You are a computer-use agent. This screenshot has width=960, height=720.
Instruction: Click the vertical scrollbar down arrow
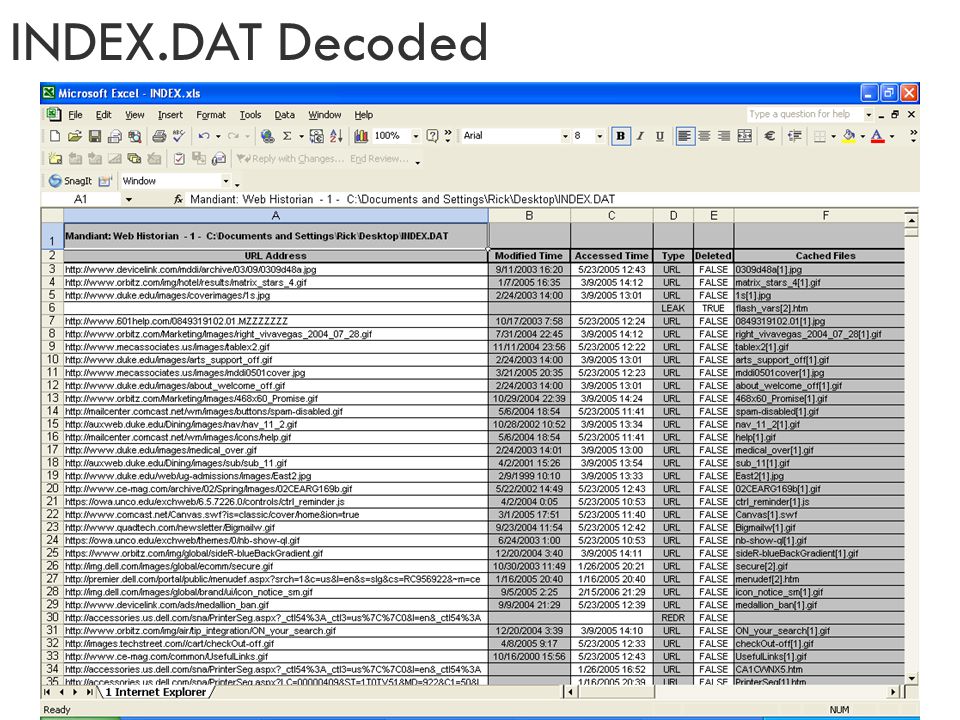coord(912,678)
